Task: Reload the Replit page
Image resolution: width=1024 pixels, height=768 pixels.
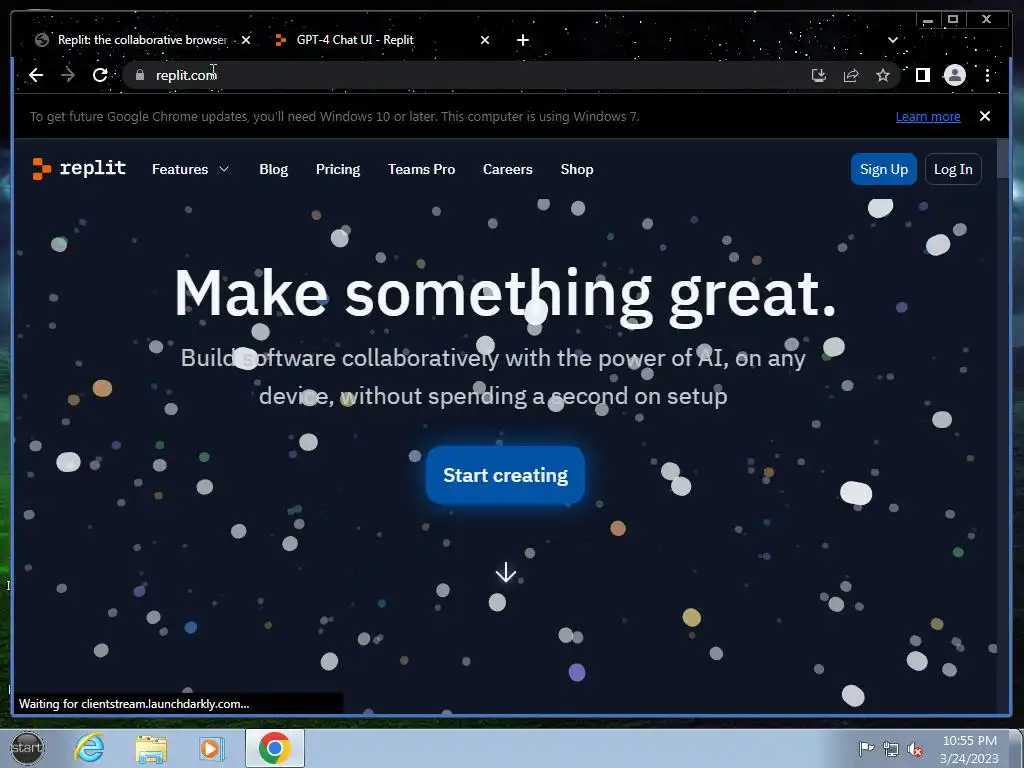Action: click(x=100, y=75)
